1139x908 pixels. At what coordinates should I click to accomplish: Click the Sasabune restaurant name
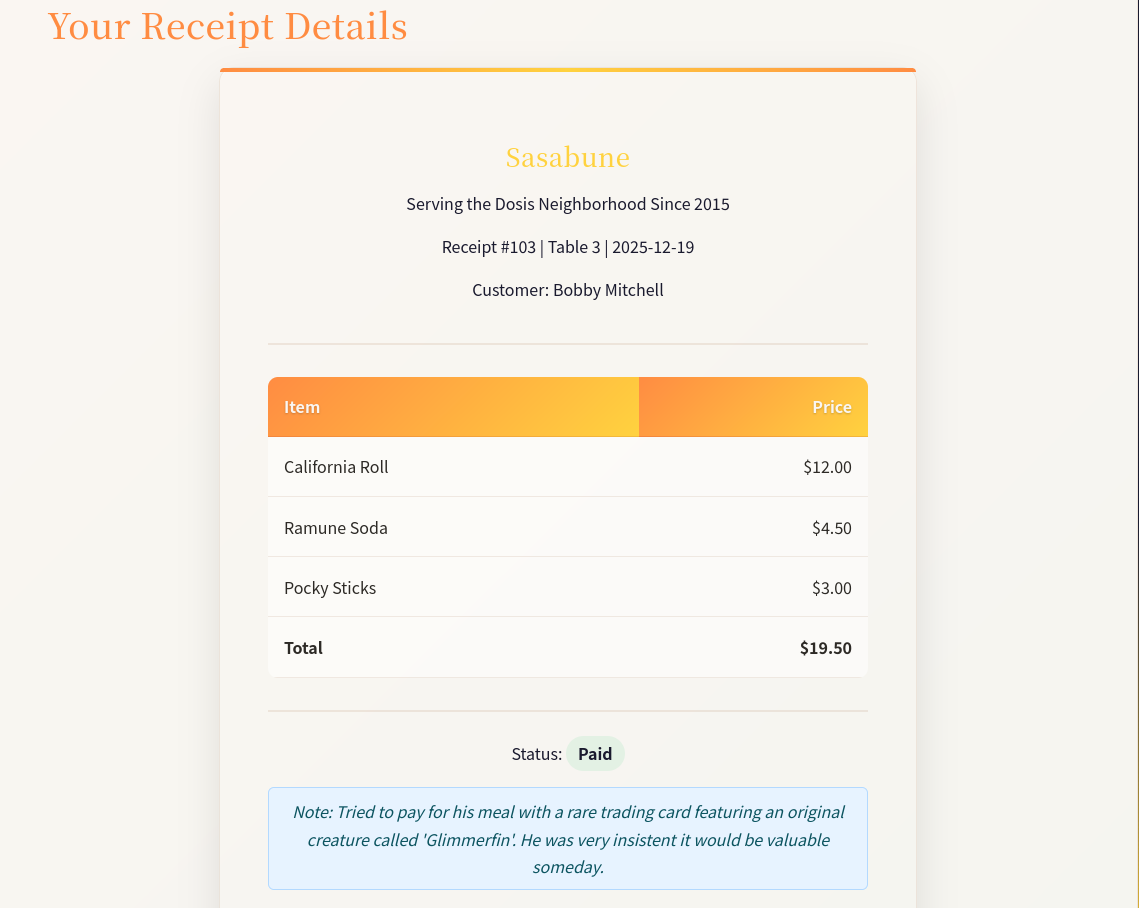pos(567,158)
